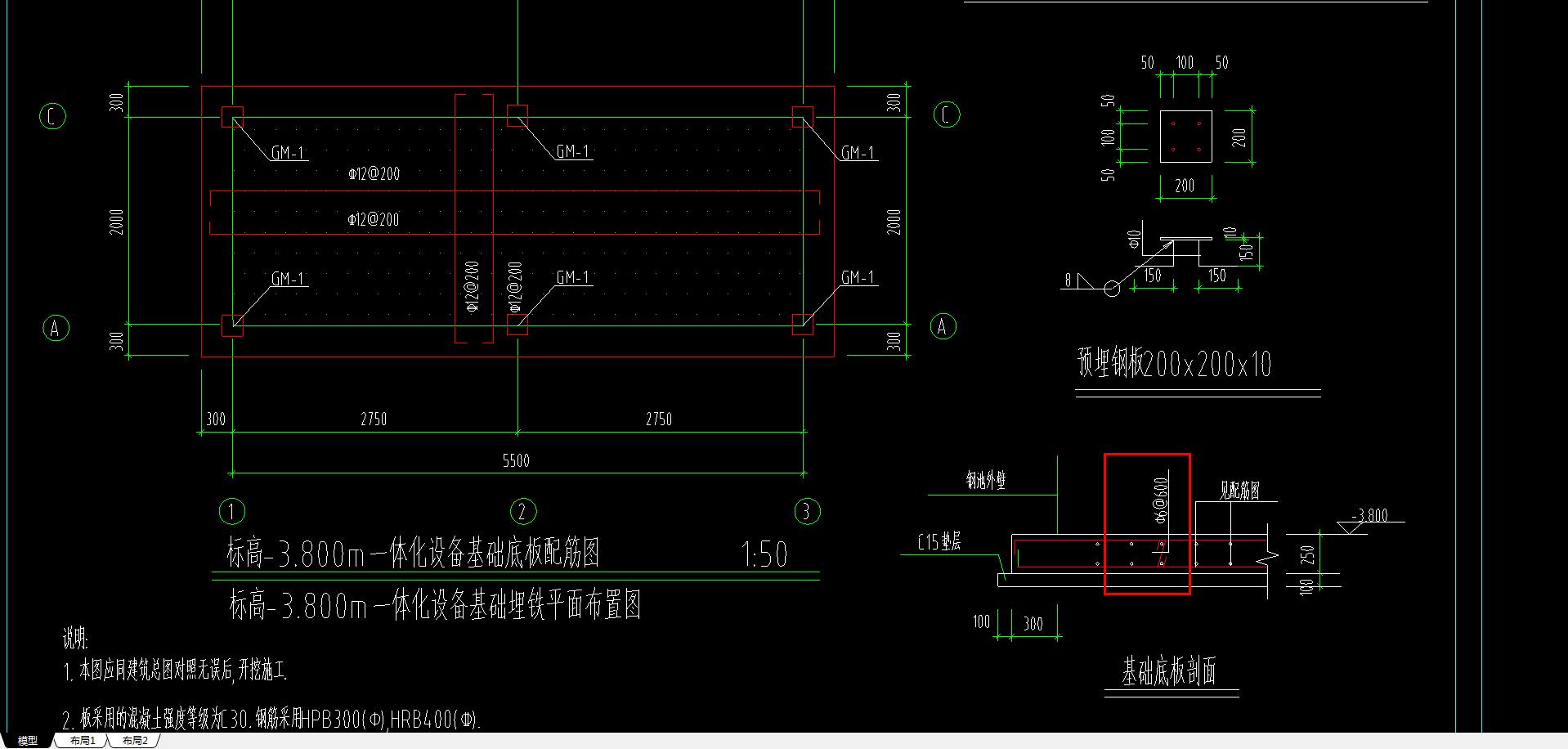1568x749 pixels.
Task: Select note 1 about 建筑总图 对照
Action: (176, 672)
